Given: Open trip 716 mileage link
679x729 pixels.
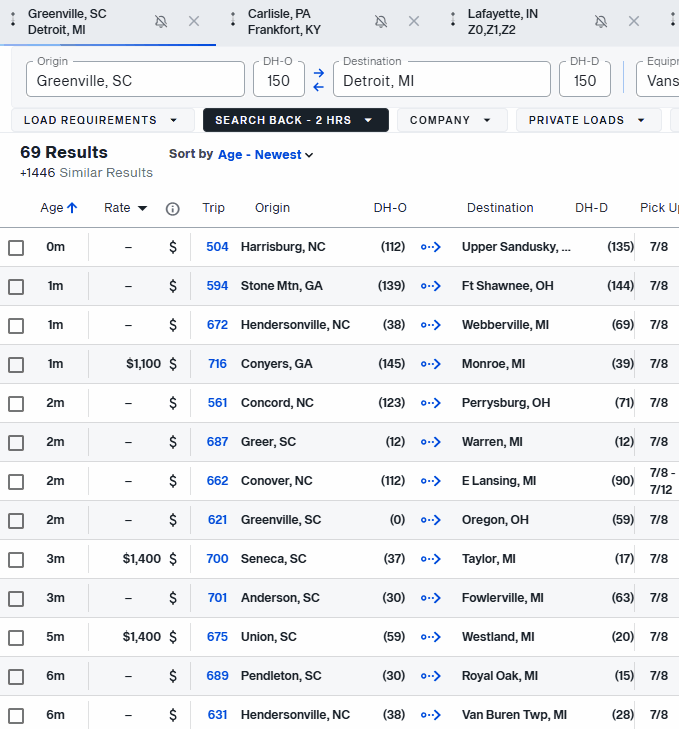Looking at the screenshot, I should [x=217, y=364].
